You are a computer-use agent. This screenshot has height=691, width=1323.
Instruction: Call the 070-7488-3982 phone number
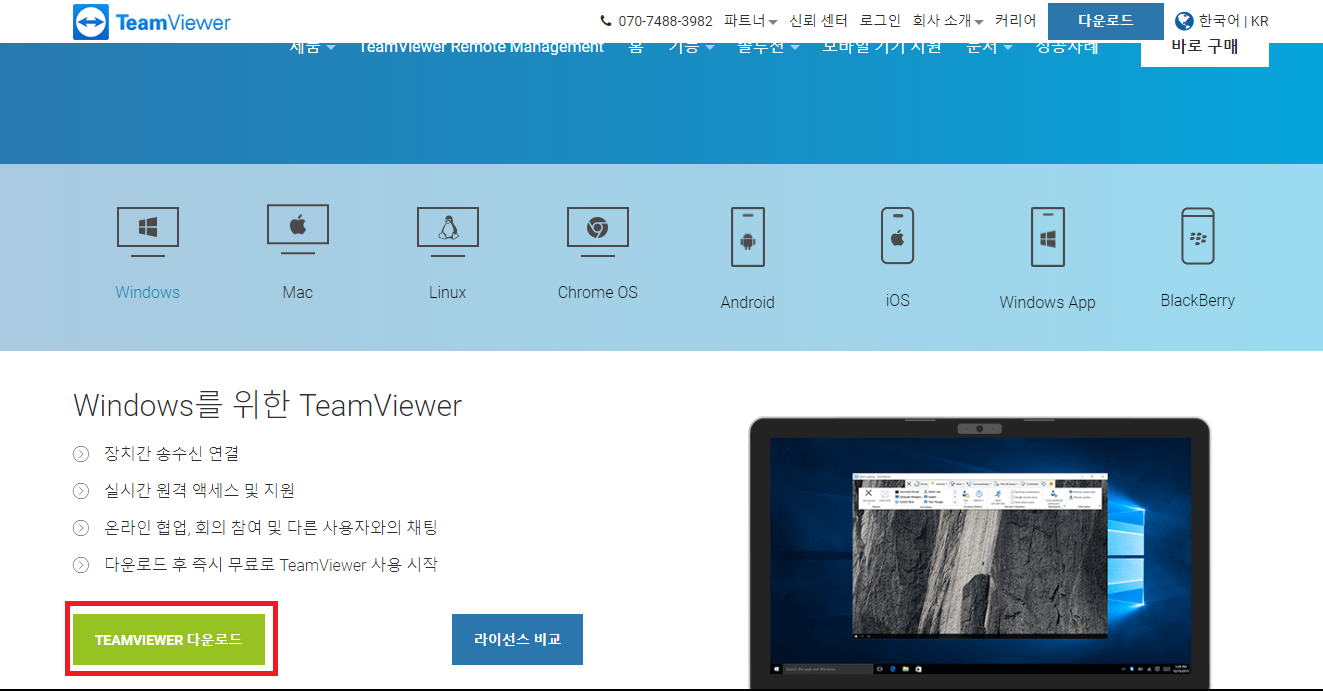point(665,21)
